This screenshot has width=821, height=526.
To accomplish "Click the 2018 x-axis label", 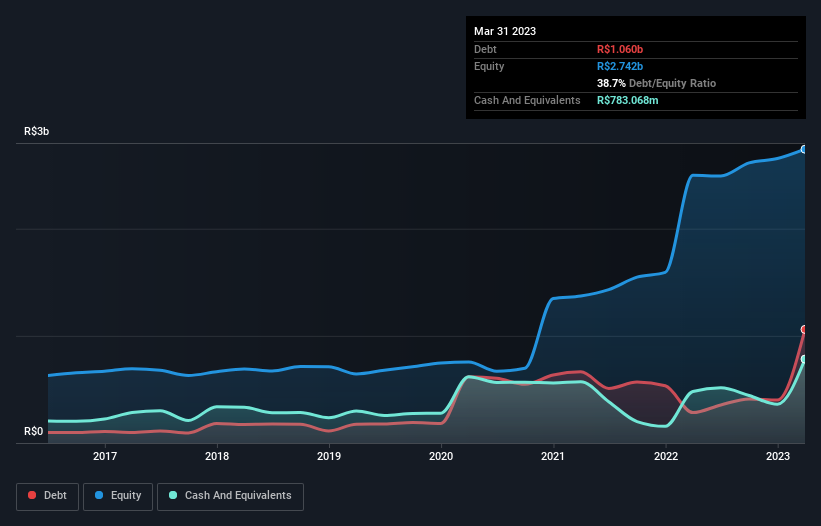I will 217,456.
